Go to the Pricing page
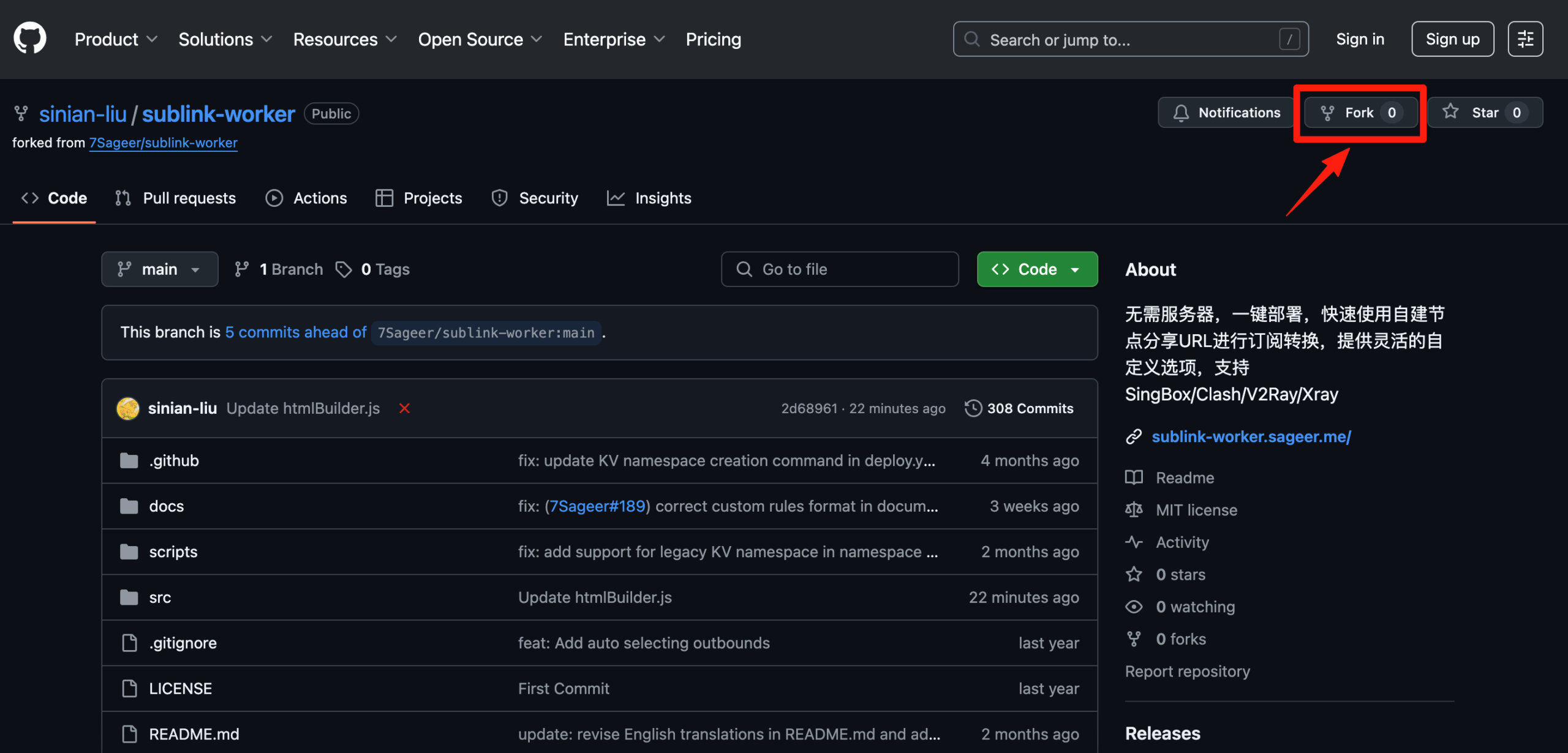 (x=714, y=39)
